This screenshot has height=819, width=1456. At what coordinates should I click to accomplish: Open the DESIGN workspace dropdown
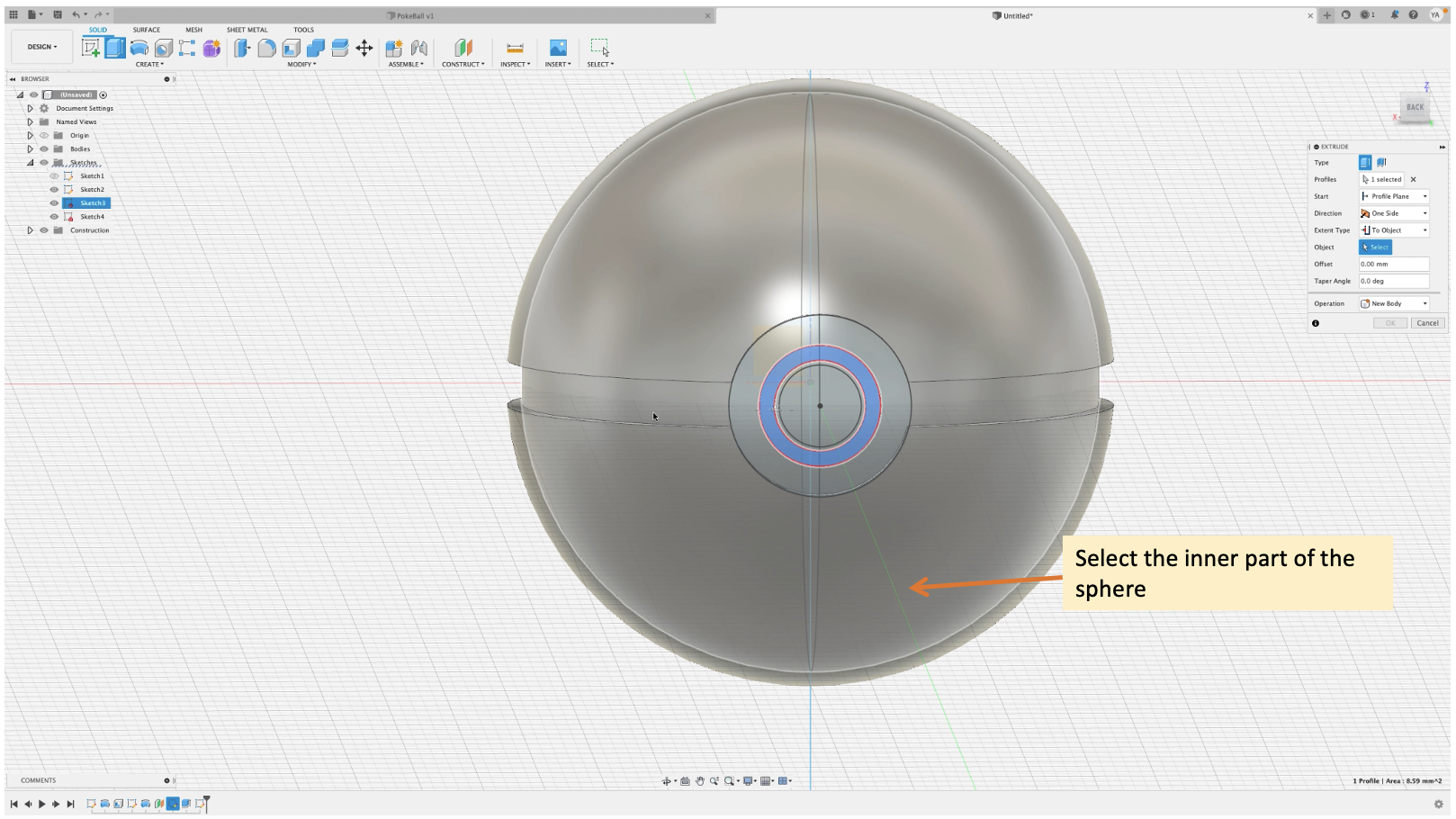41,47
